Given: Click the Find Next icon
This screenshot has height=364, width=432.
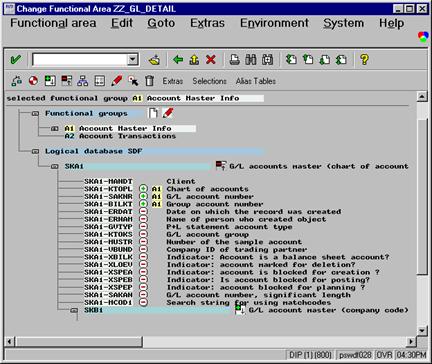Looking at the screenshot, I should (267, 60).
